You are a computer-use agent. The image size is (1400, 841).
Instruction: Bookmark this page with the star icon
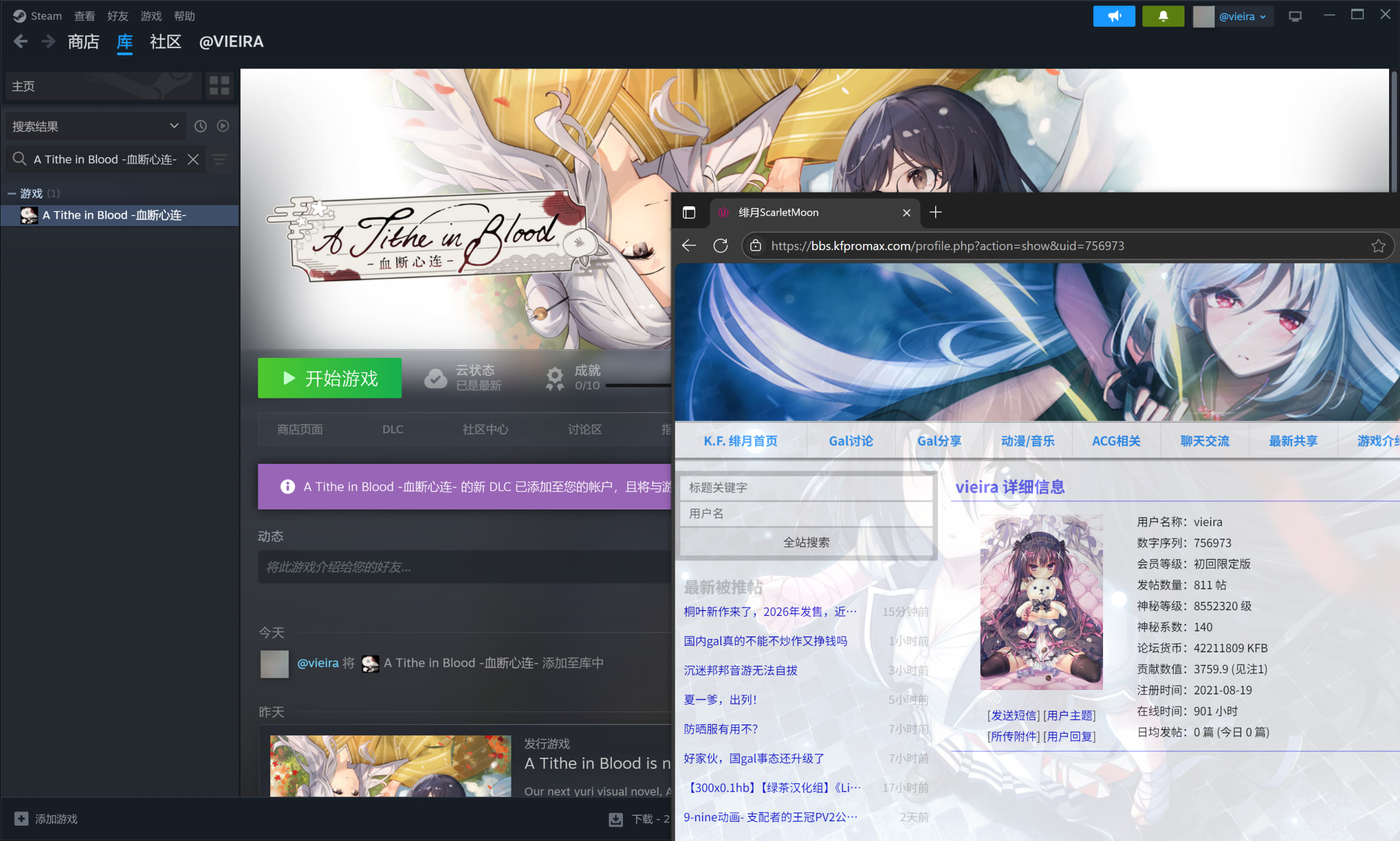tap(1378, 245)
